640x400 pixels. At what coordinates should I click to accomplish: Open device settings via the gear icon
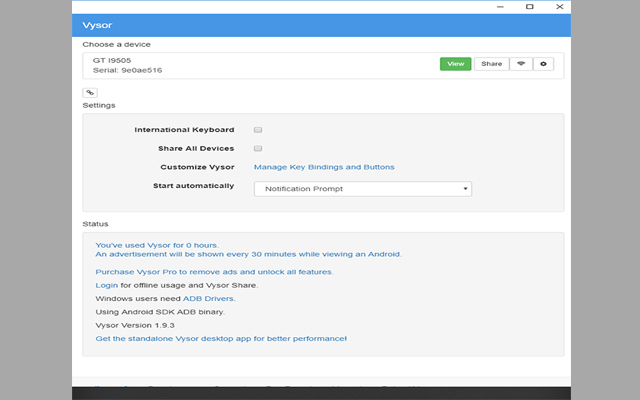[544, 64]
